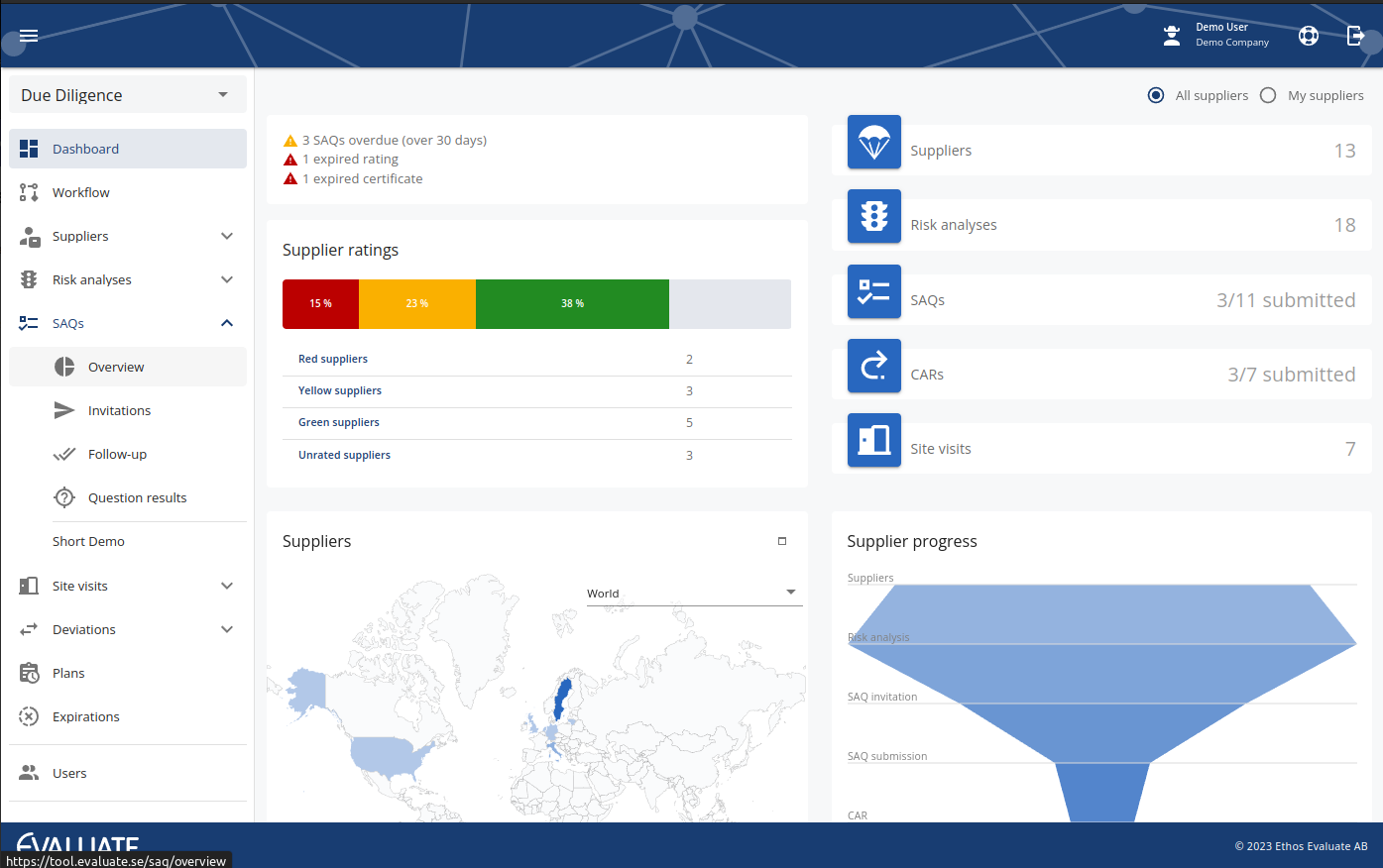Collapse the SAQs sidebar section
This screenshot has height=868, width=1383.
pos(227,323)
